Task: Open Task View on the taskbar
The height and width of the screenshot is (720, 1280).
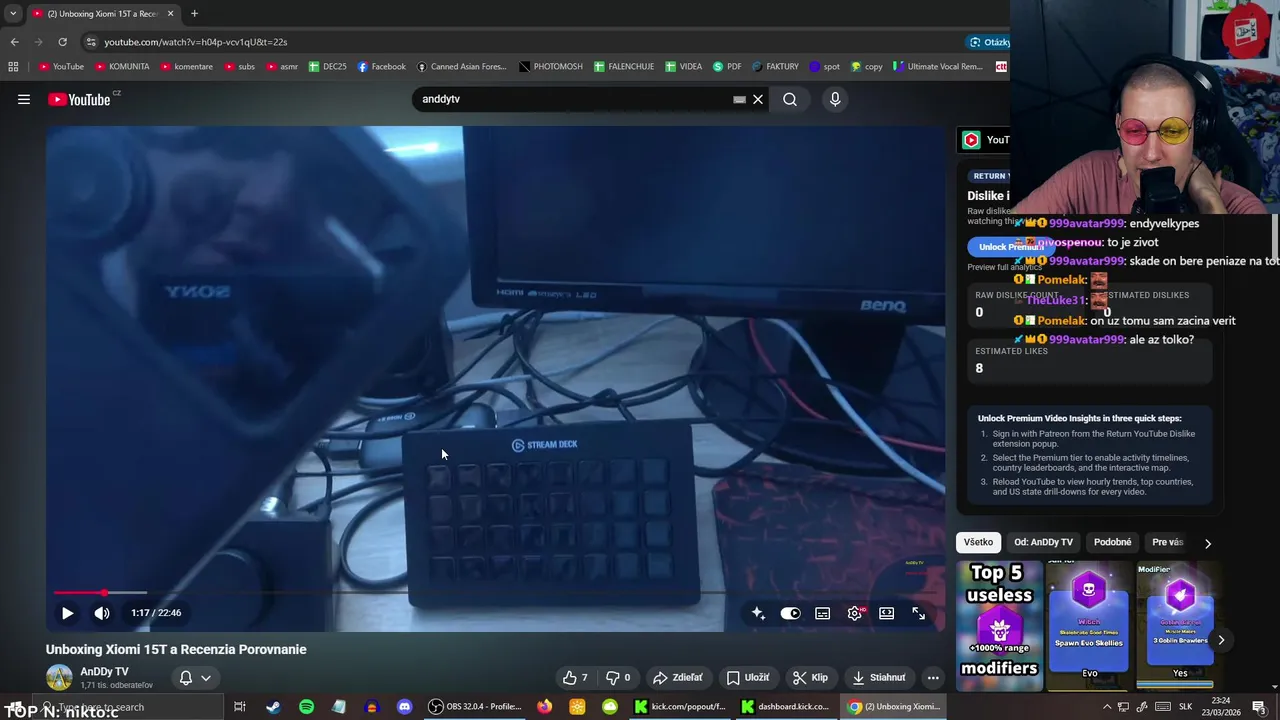Action: point(240,707)
